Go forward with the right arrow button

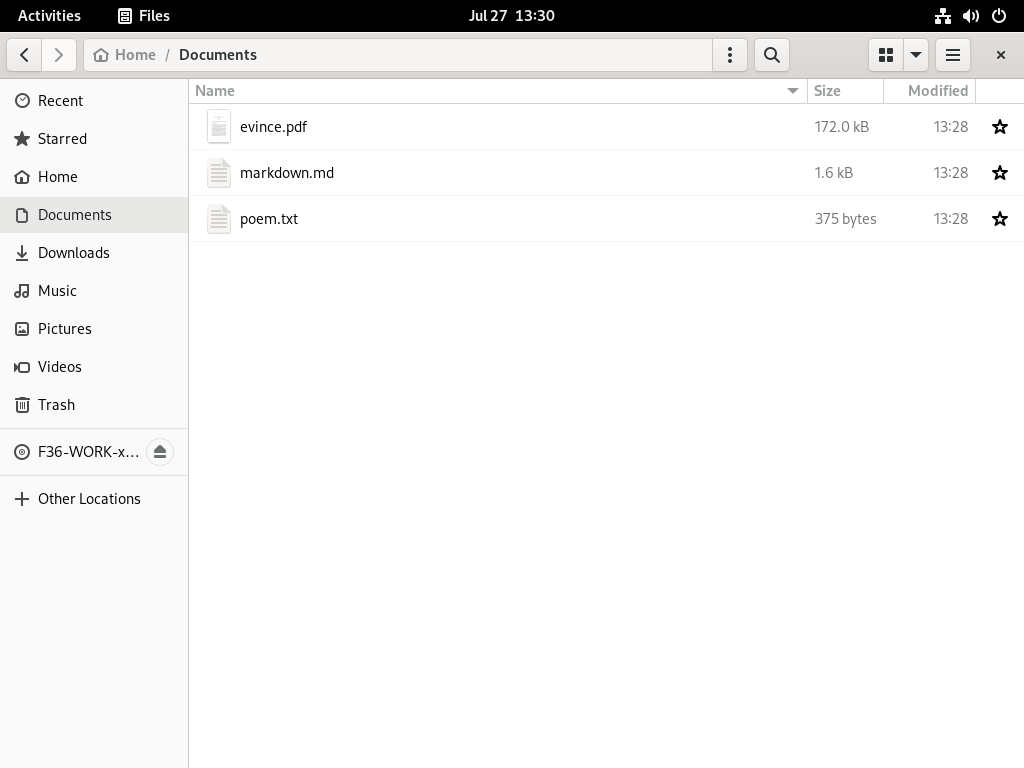click(x=59, y=55)
